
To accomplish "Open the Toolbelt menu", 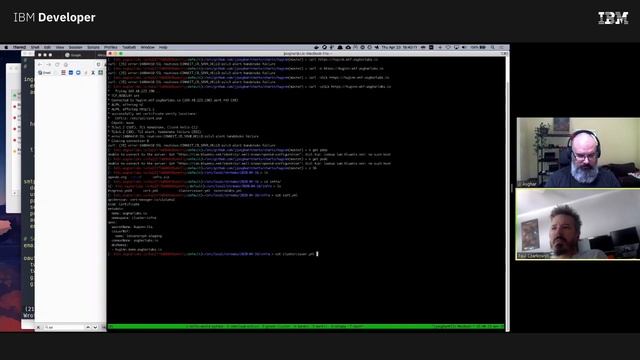I will (x=129, y=47).
